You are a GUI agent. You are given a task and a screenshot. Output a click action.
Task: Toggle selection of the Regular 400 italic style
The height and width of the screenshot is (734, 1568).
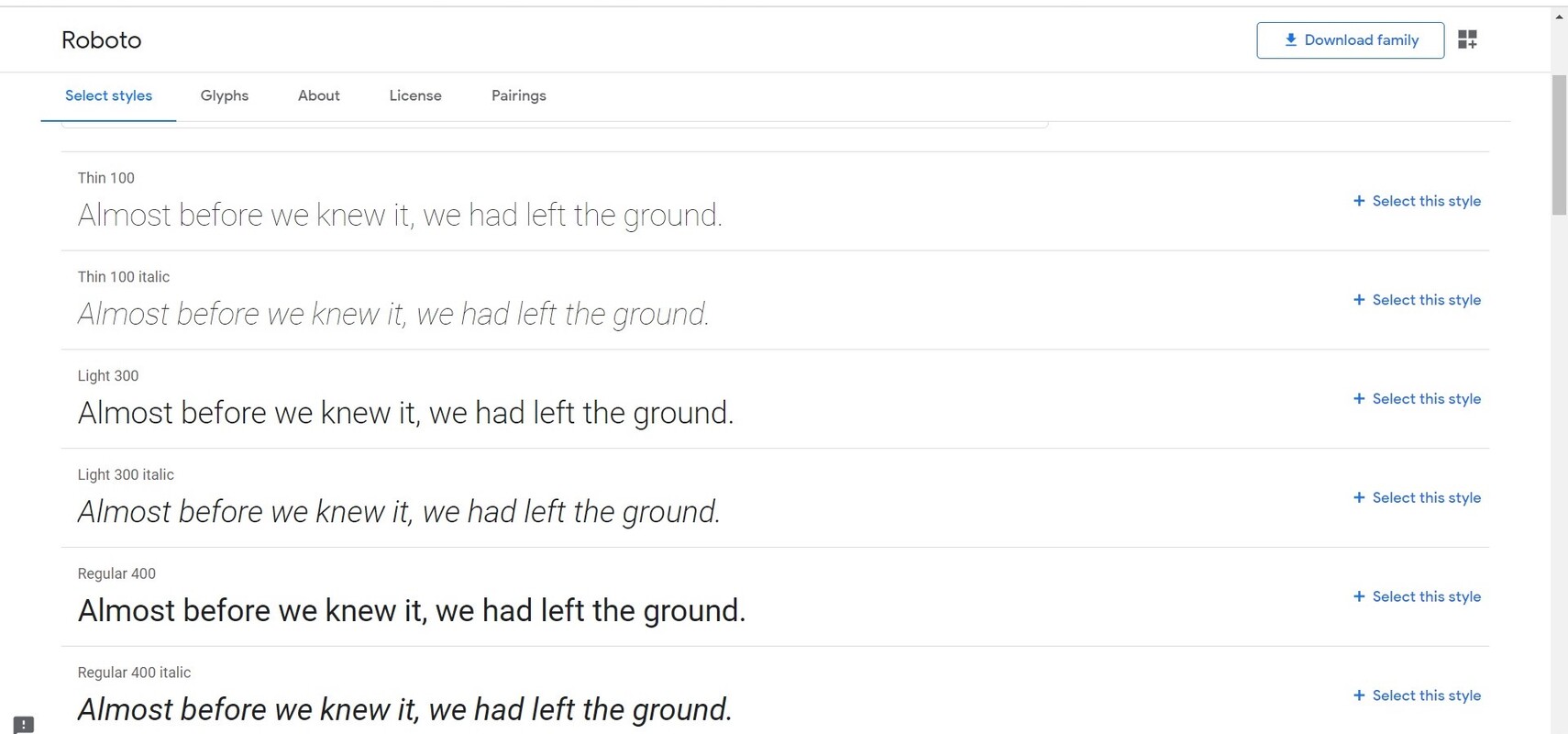pos(1417,695)
